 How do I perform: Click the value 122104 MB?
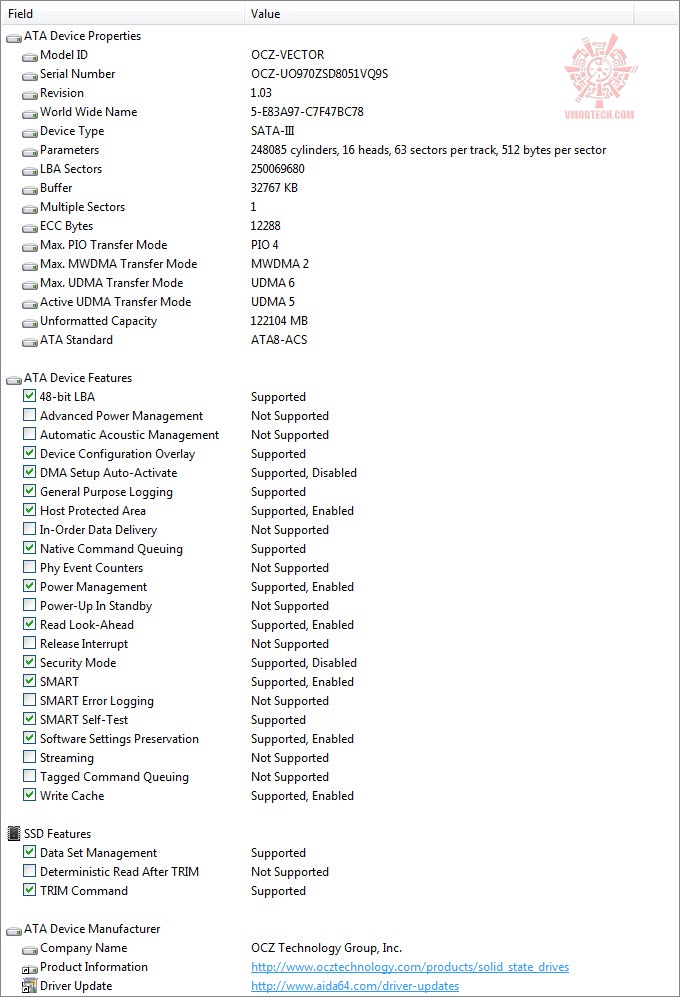point(279,321)
